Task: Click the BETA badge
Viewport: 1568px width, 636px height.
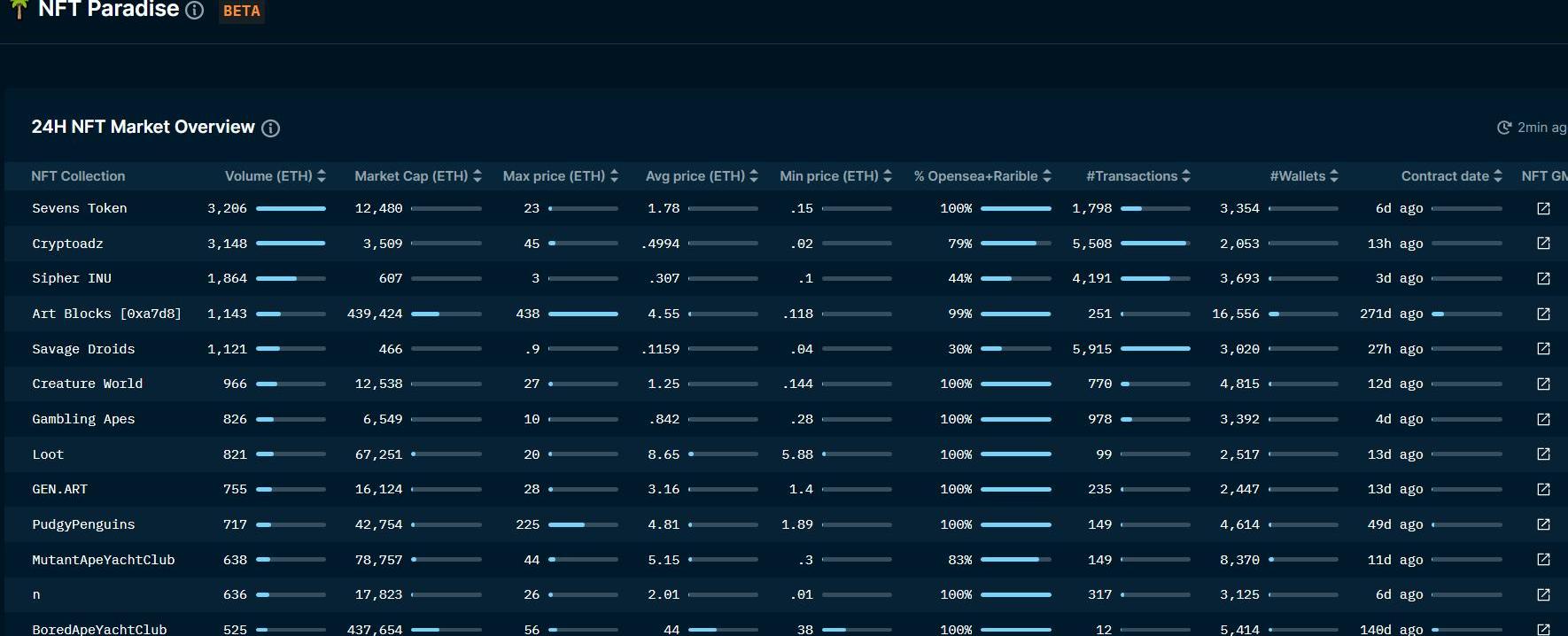Action: point(242,11)
